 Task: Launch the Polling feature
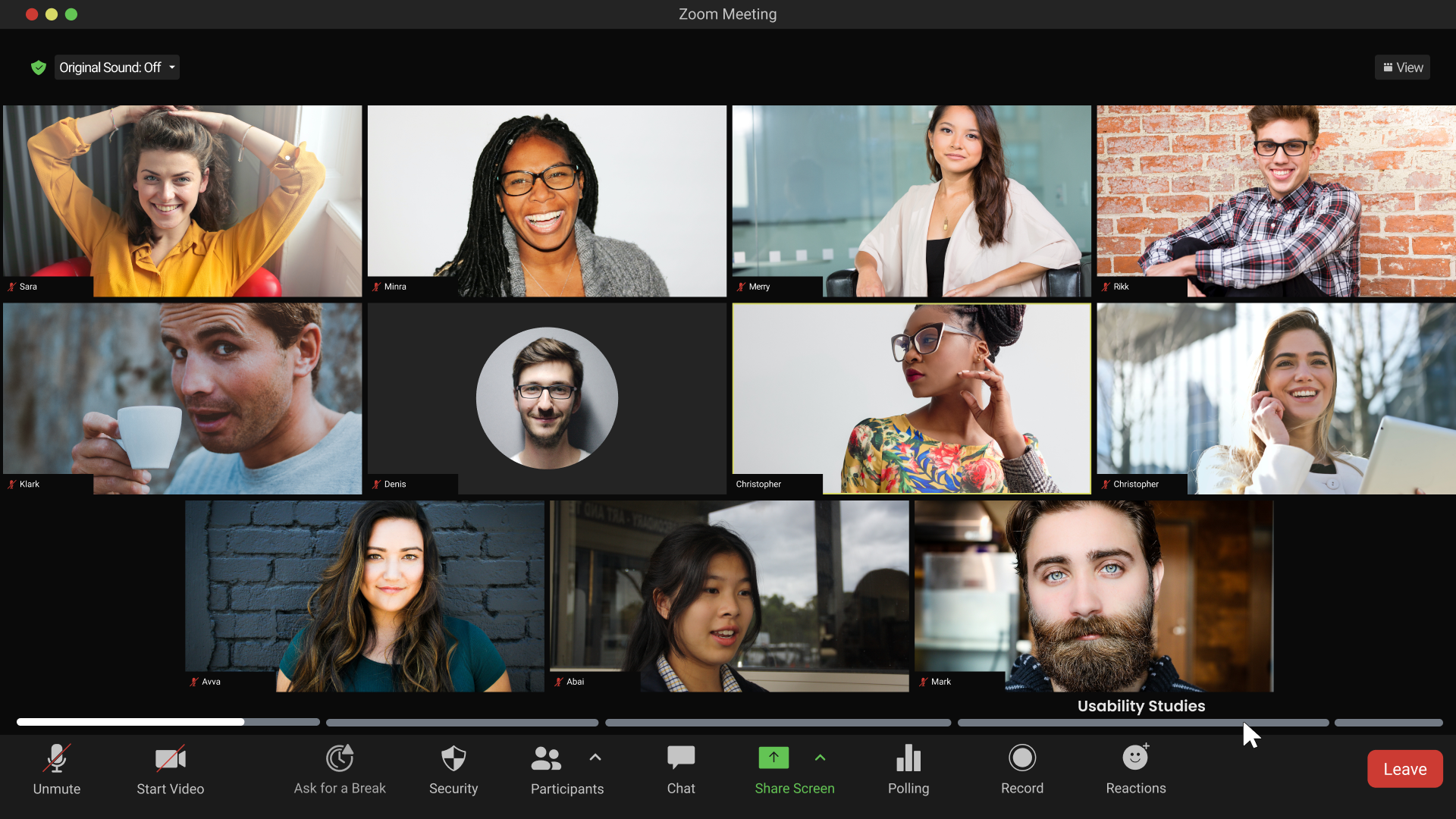(908, 758)
